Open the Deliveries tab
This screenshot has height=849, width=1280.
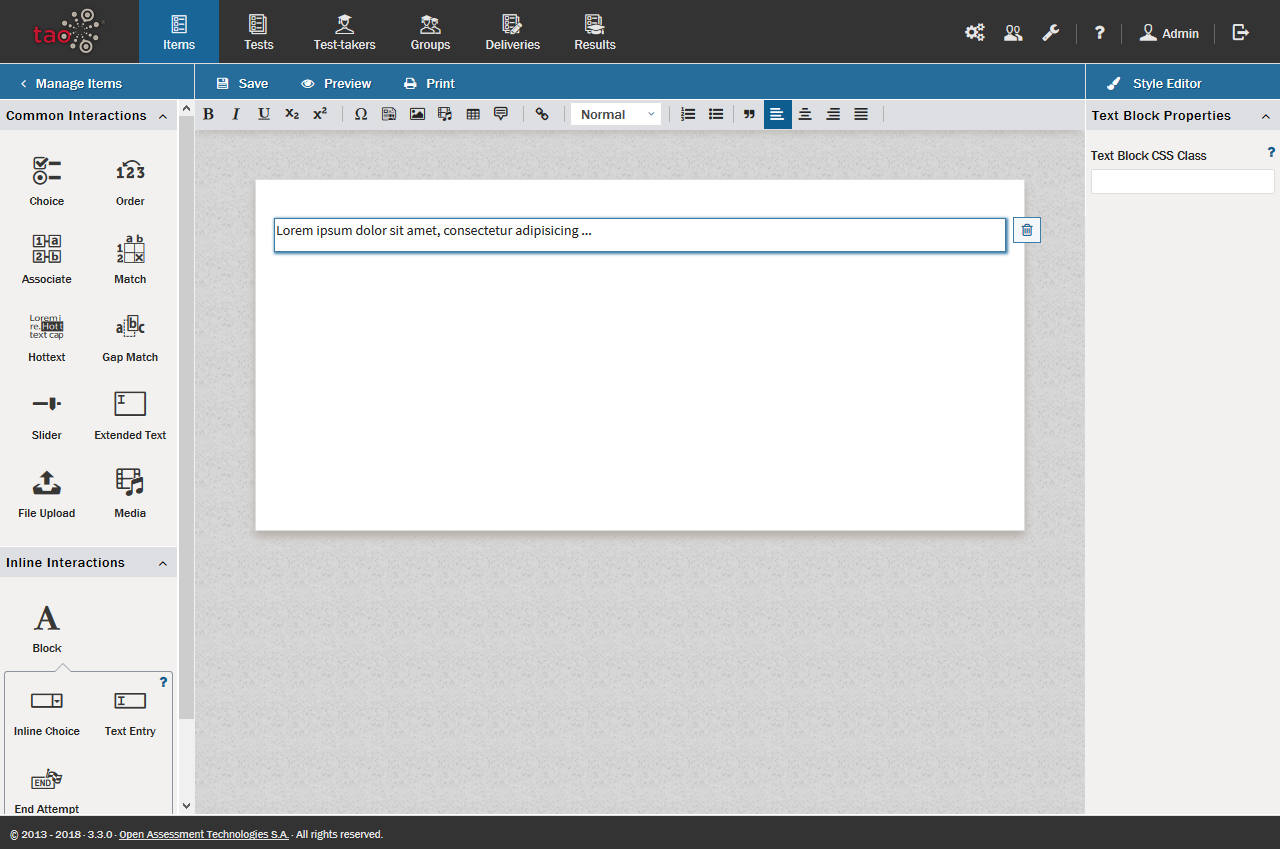point(512,32)
